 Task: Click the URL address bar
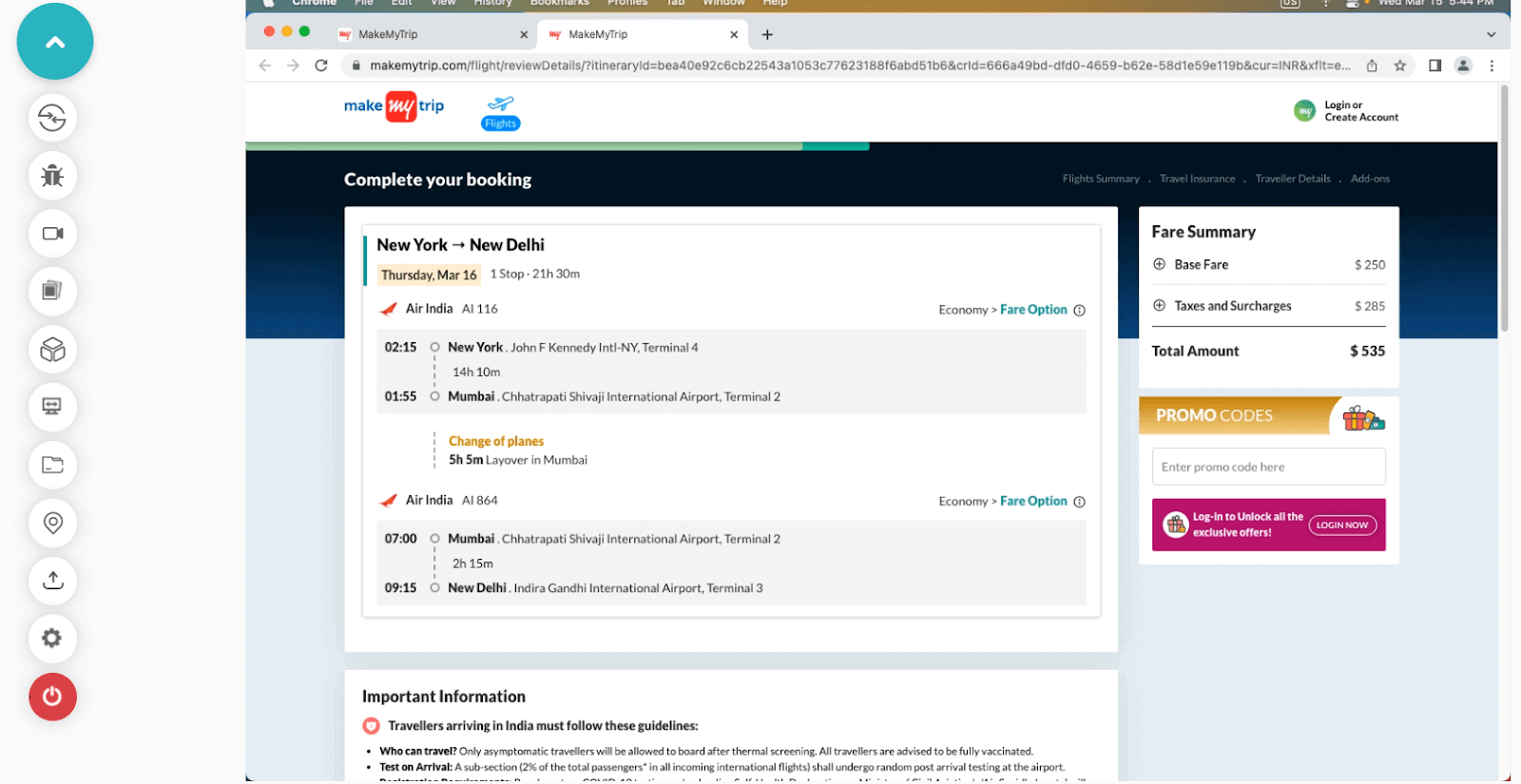(859, 66)
